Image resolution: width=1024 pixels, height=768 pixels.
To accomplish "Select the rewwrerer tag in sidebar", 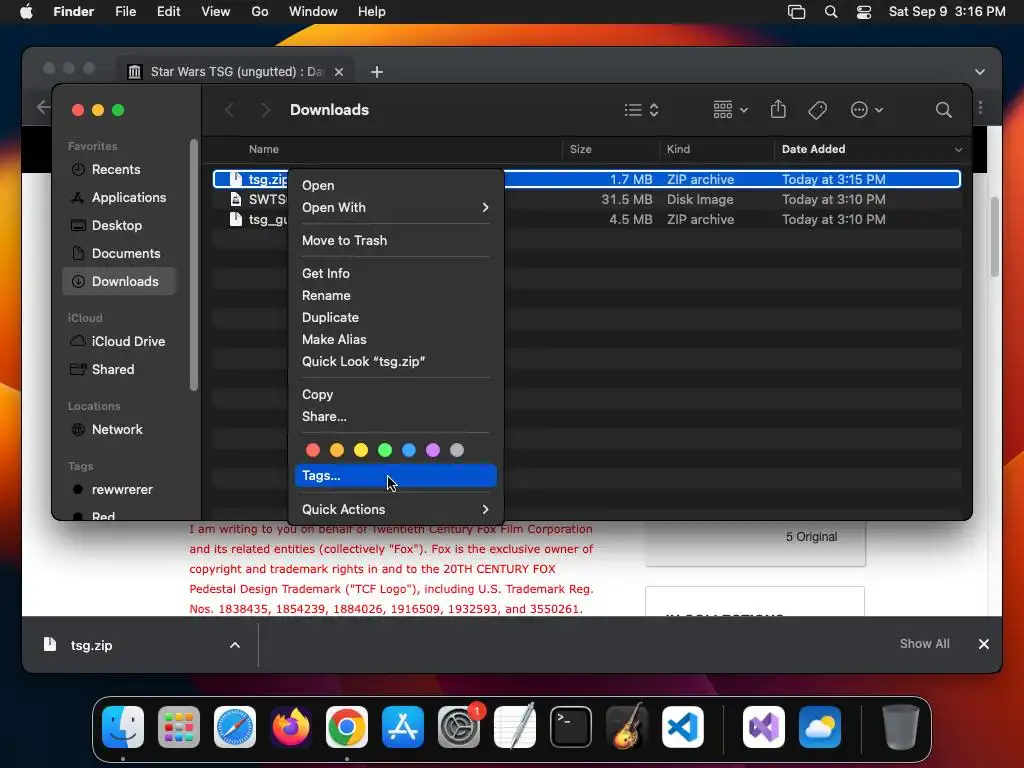I will 119,490.
